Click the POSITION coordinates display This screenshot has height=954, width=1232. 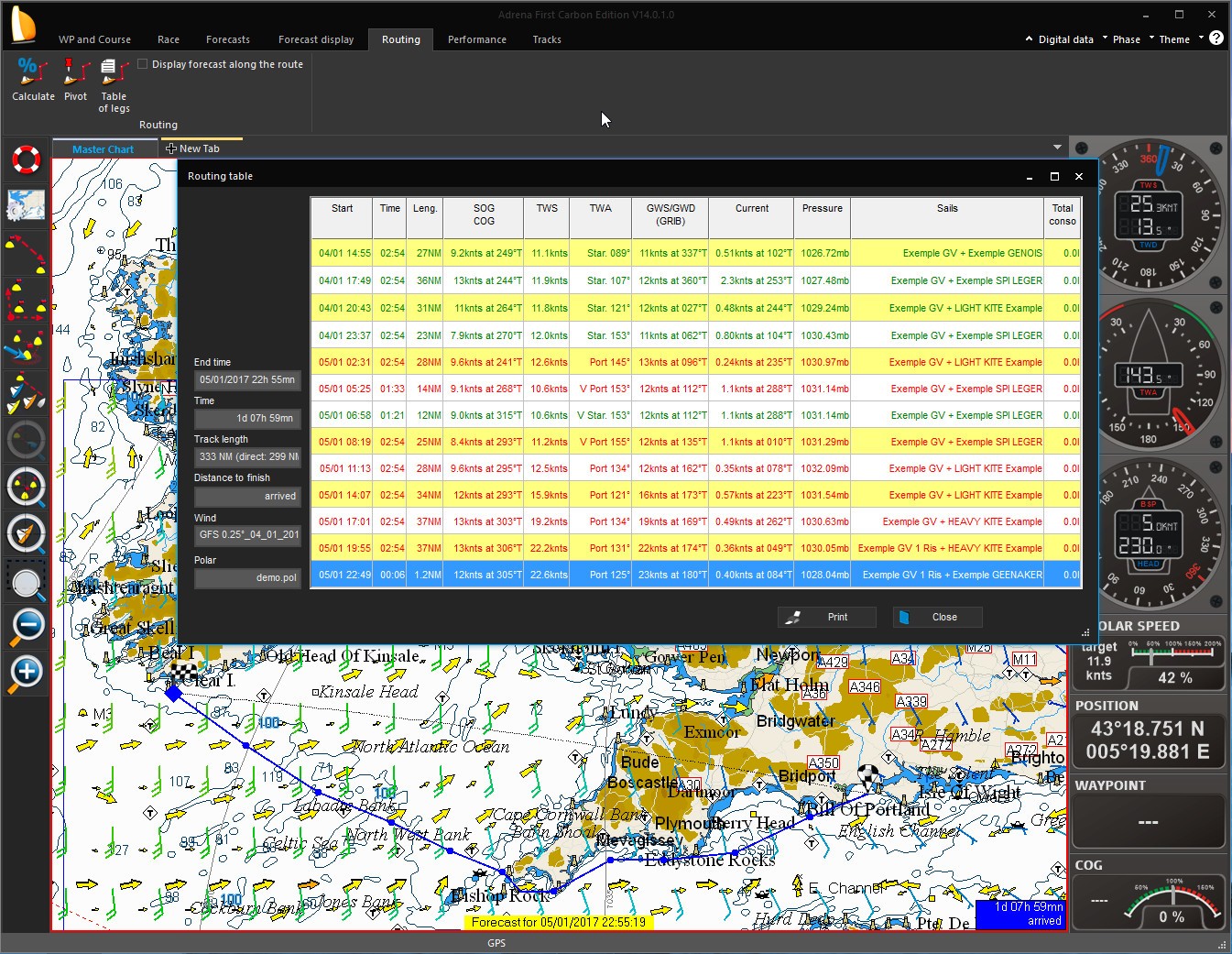[1149, 740]
